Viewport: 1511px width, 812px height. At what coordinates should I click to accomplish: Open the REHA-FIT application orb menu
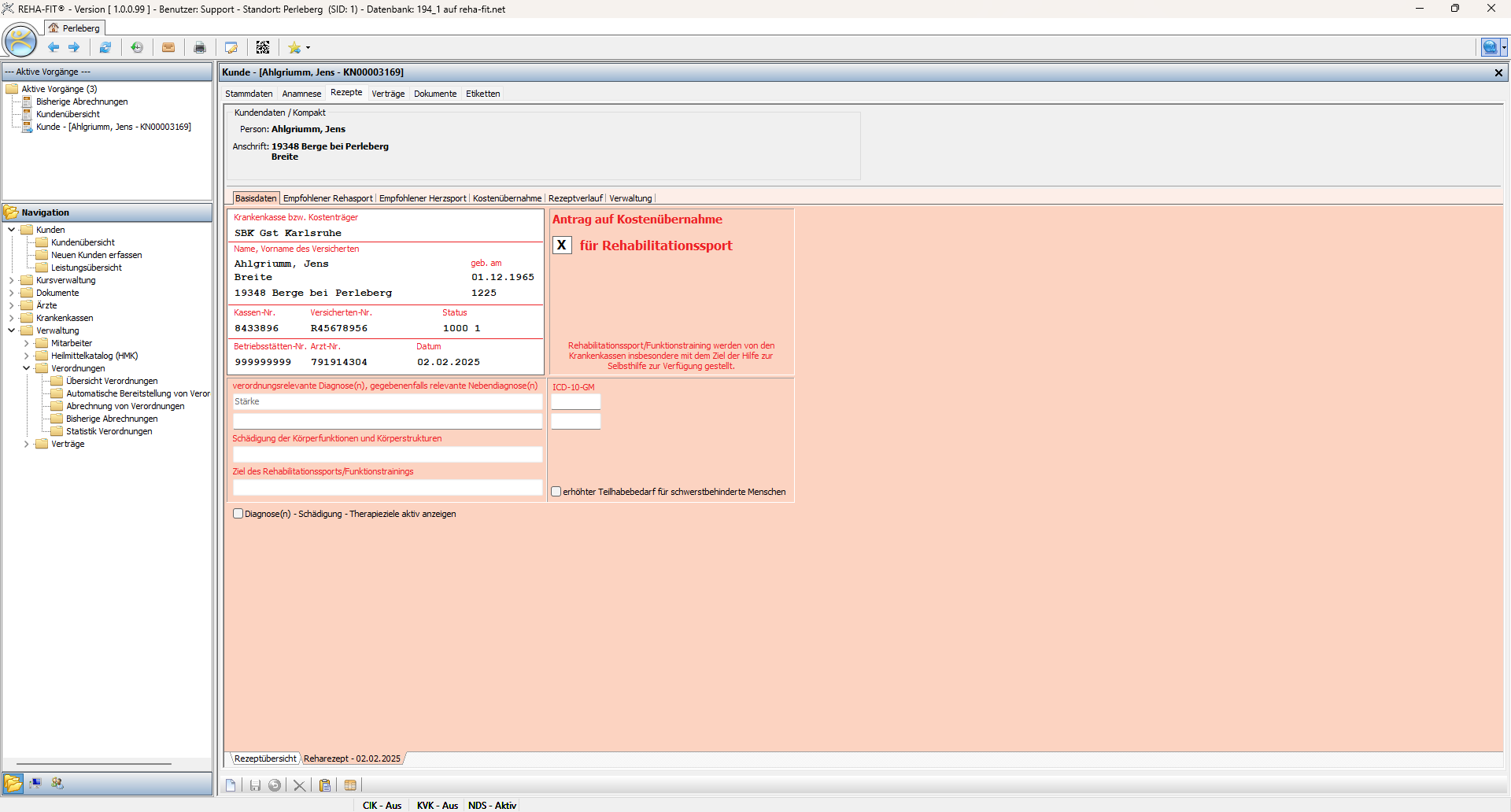[x=20, y=40]
